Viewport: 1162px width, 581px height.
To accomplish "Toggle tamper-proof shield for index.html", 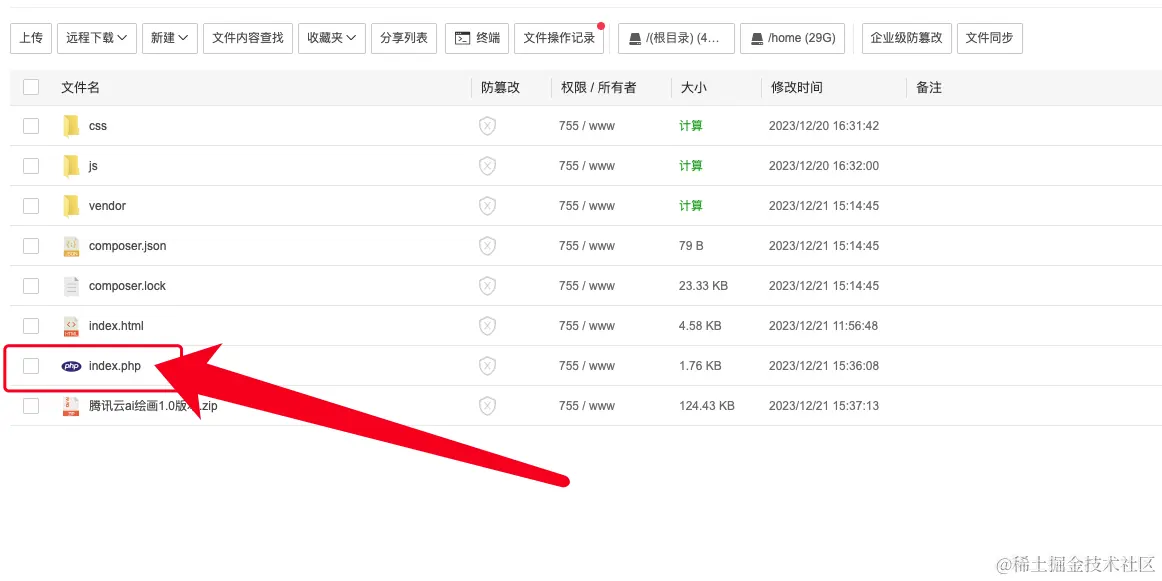I will [487, 326].
